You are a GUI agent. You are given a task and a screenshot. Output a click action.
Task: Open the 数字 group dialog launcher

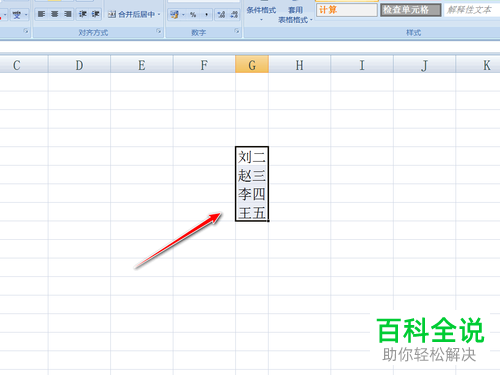click(237, 31)
